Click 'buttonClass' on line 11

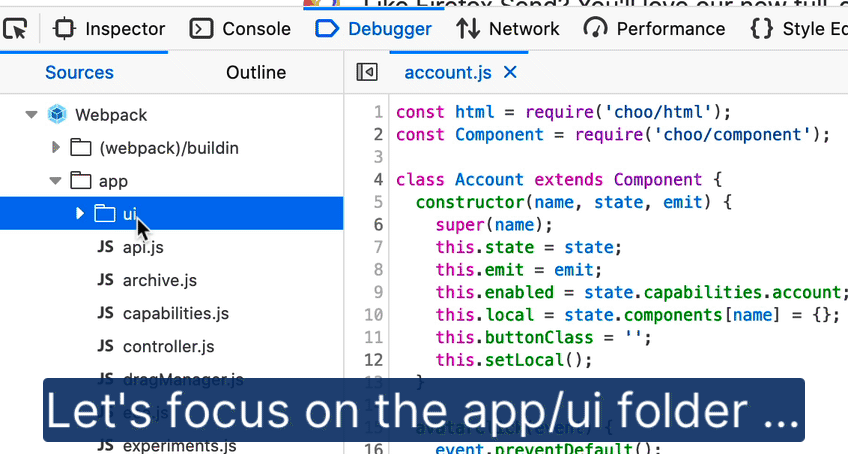pyautogui.click(x=539, y=337)
